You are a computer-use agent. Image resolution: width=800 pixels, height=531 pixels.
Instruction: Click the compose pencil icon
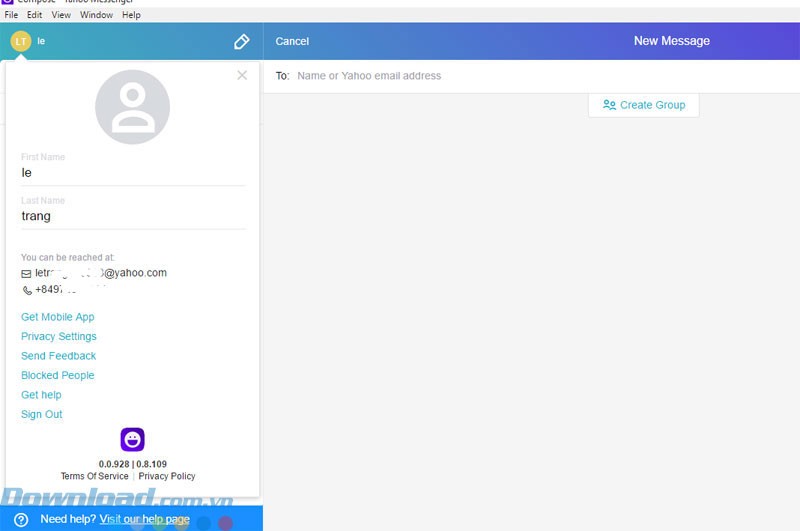pos(241,42)
